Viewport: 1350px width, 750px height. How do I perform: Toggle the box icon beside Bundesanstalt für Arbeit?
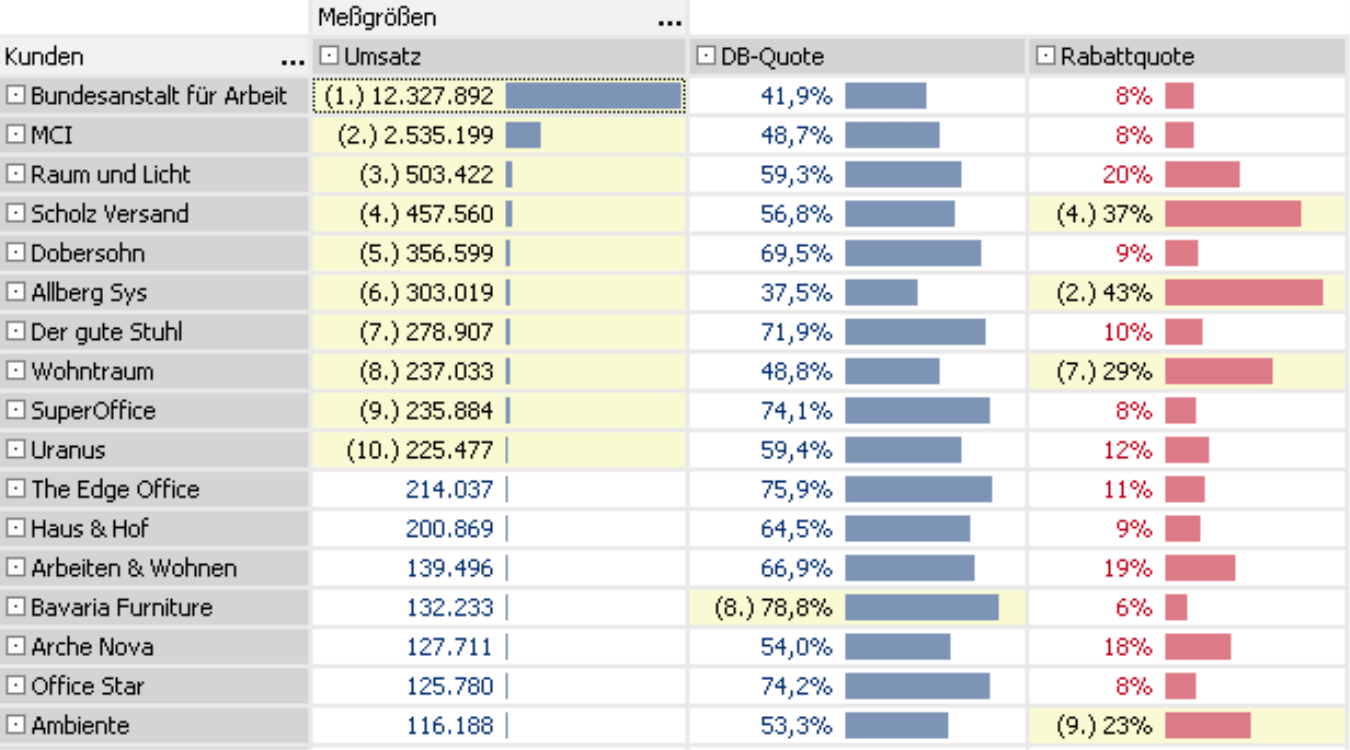click(x=16, y=96)
